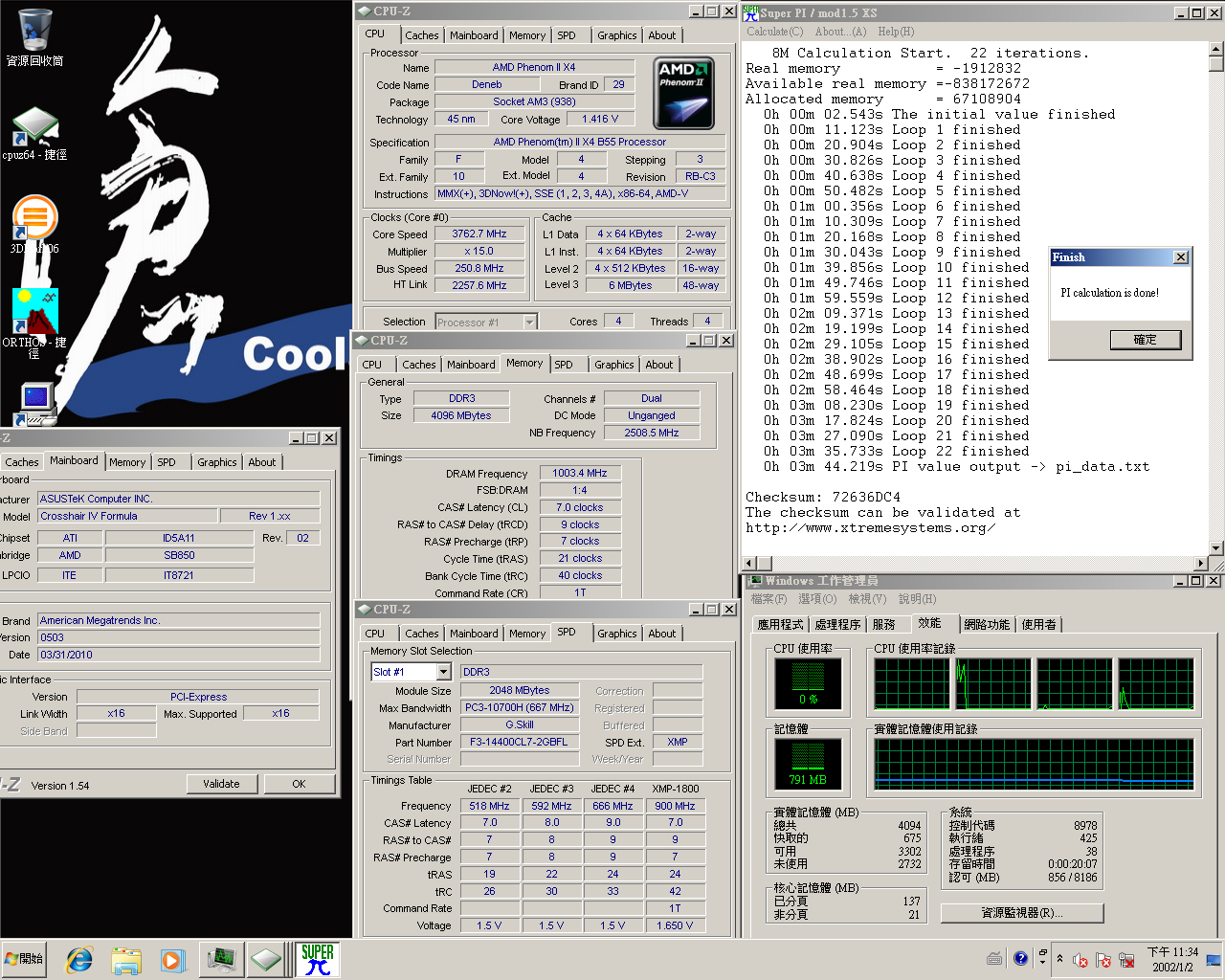The image size is (1225, 980).
Task: Click the disconnected network tray icon
Action: [x=1126, y=960]
